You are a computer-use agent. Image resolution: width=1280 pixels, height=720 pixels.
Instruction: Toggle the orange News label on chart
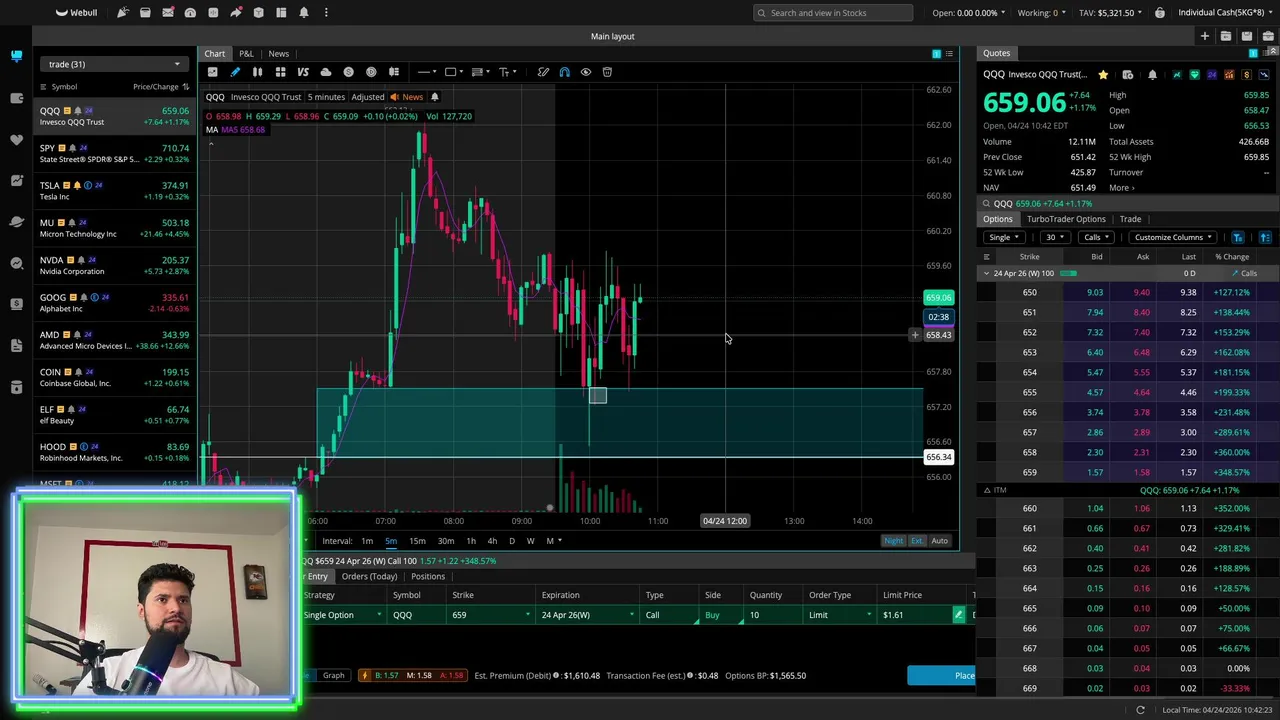(x=407, y=97)
